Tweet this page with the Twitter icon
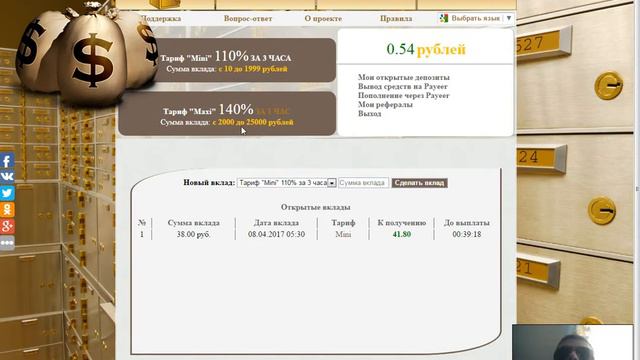Screen dimensions: 640x360 point(7,193)
